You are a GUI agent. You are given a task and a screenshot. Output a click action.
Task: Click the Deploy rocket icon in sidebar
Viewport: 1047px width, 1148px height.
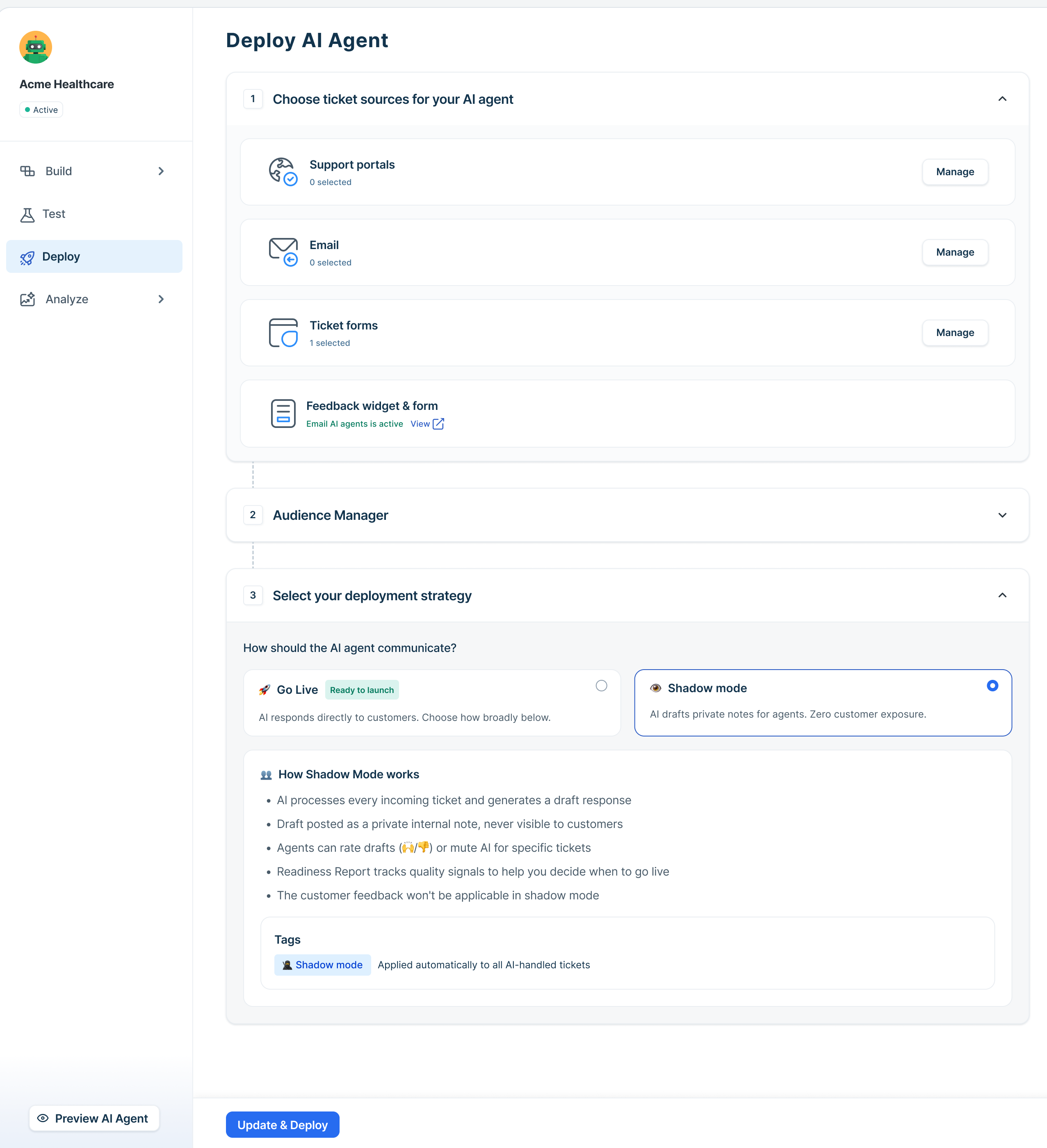(27, 257)
